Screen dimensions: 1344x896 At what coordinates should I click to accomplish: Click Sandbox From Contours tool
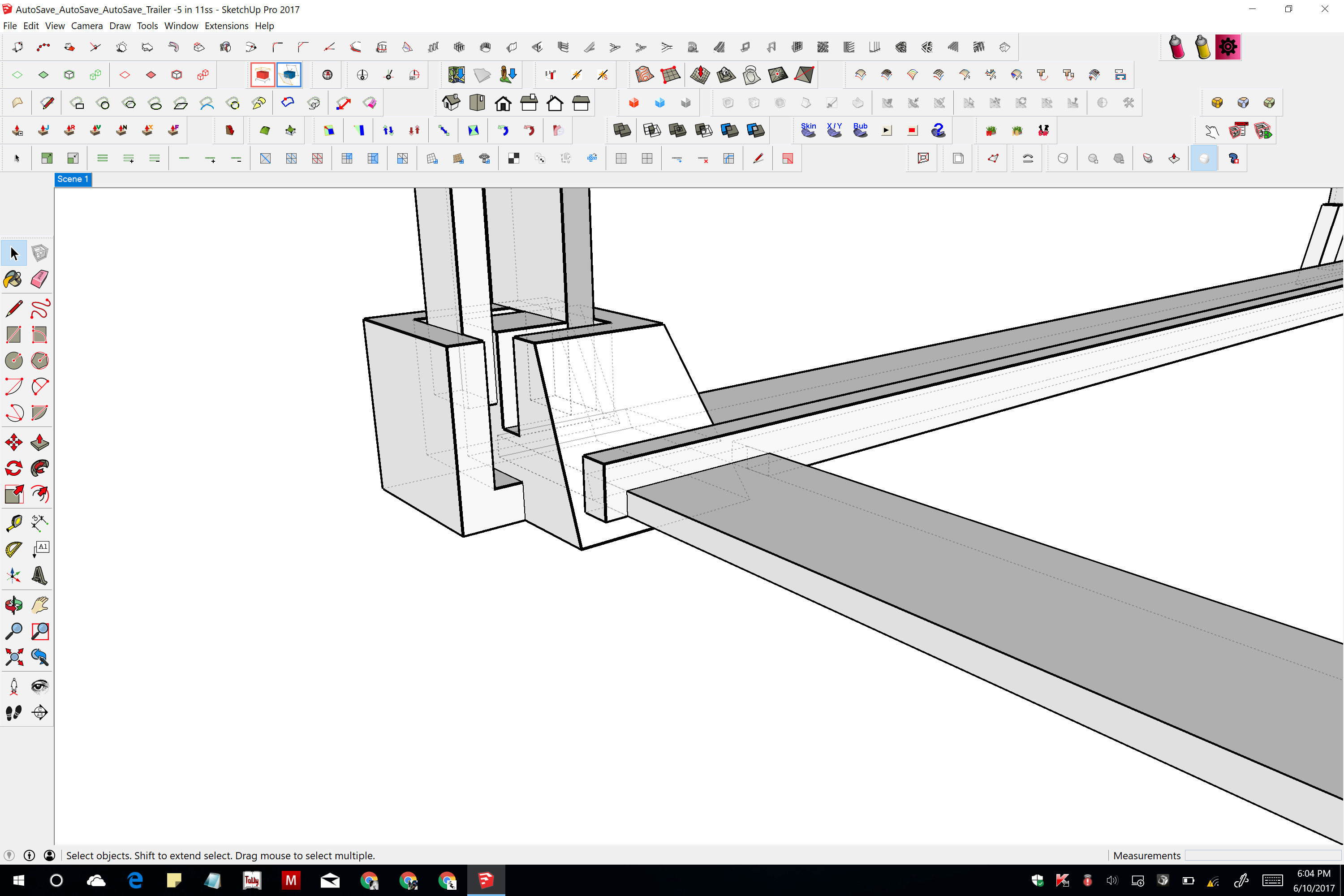(x=644, y=75)
